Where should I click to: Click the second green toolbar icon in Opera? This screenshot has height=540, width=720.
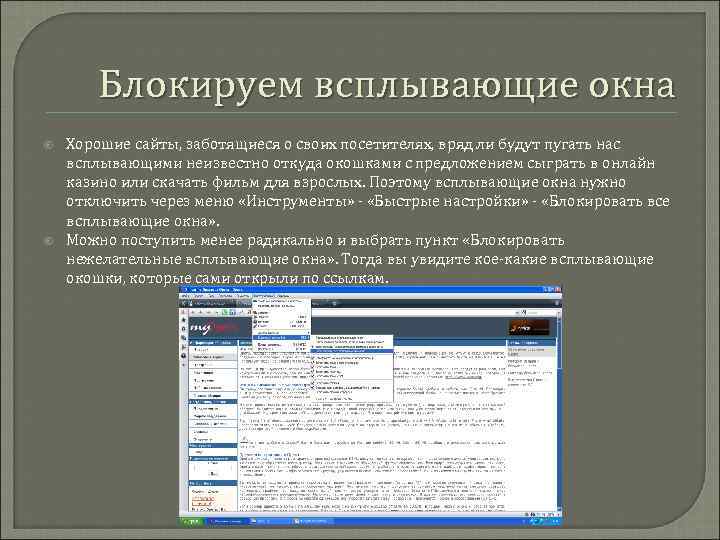pos(232,312)
